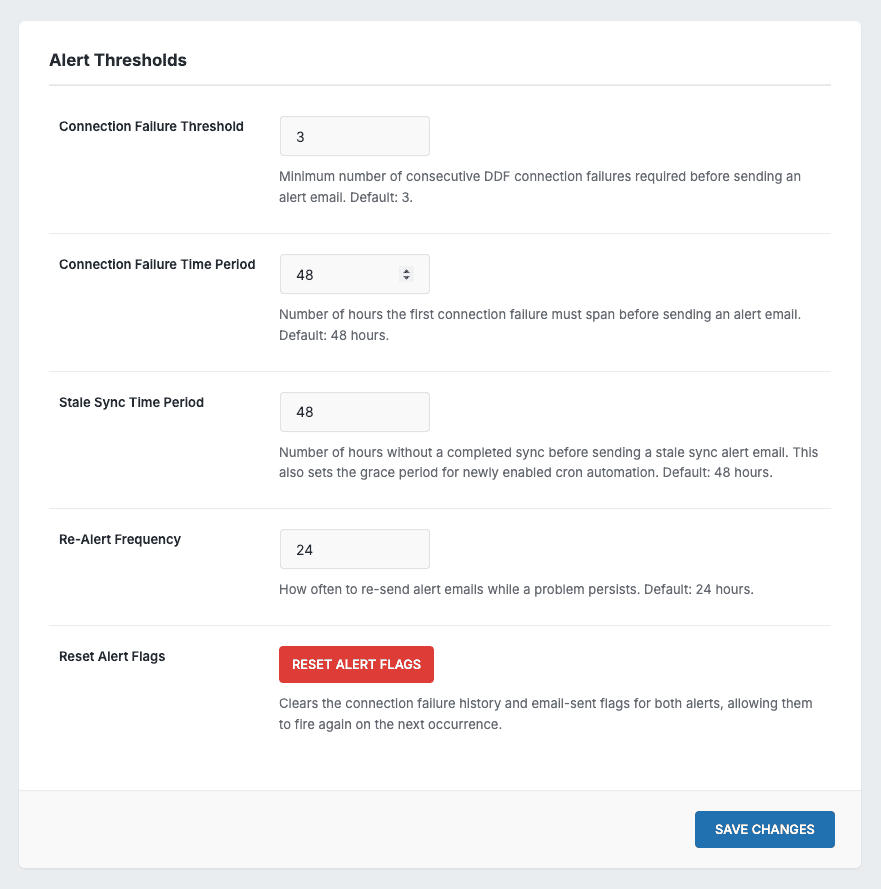
Task: Decrease Connection Failure Time Period with down arrow
Action: pyautogui.click(x=406, y=278)
